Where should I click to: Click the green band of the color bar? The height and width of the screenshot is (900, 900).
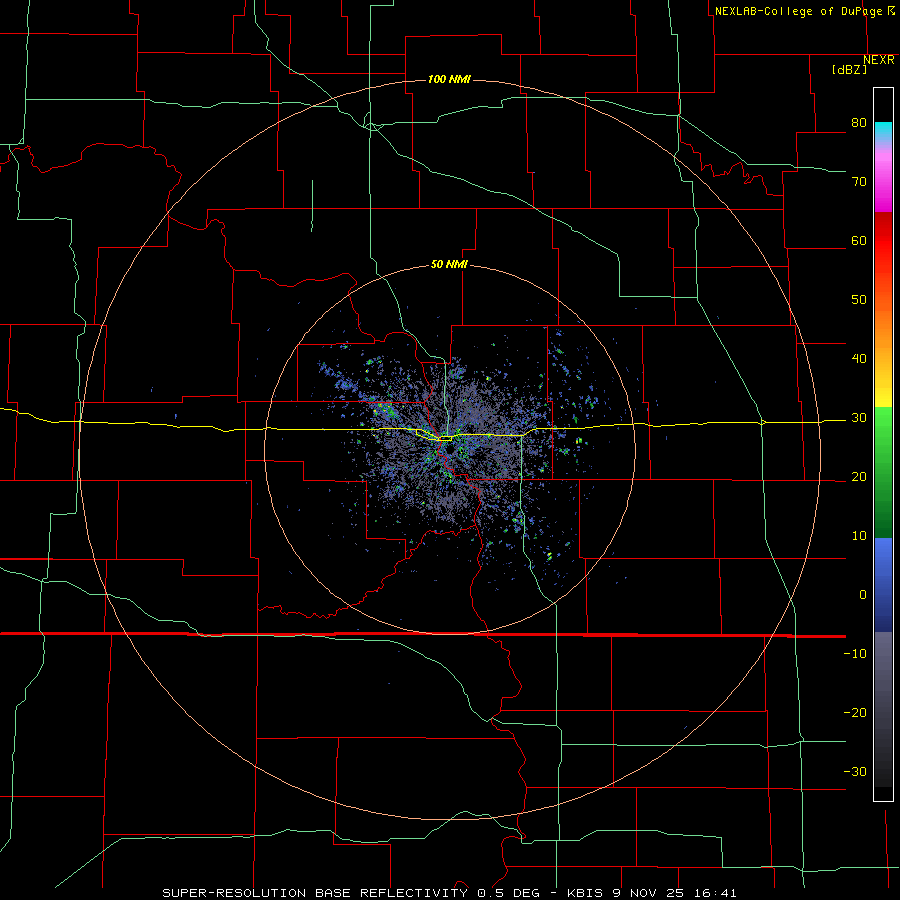pyautogui.click(x=883, y=472)
